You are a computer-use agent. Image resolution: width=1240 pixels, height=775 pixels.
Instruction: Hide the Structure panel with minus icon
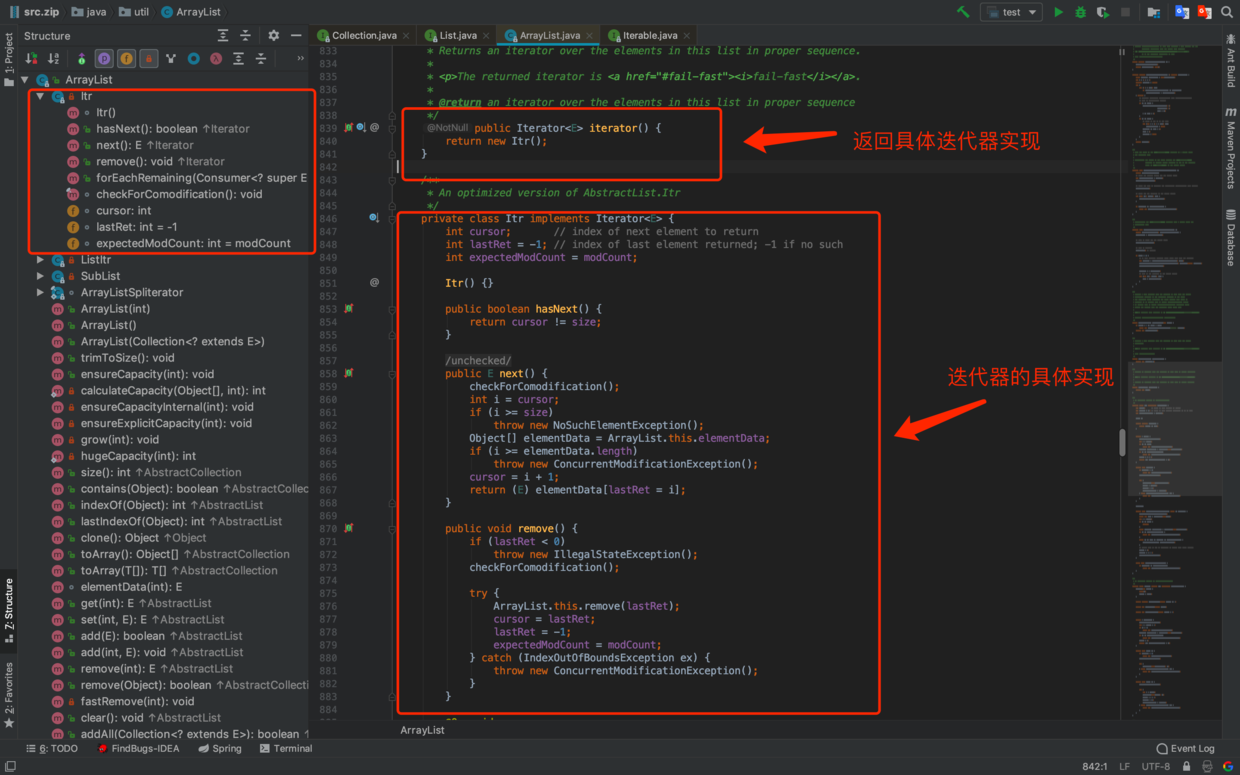(x=296, y=36)
